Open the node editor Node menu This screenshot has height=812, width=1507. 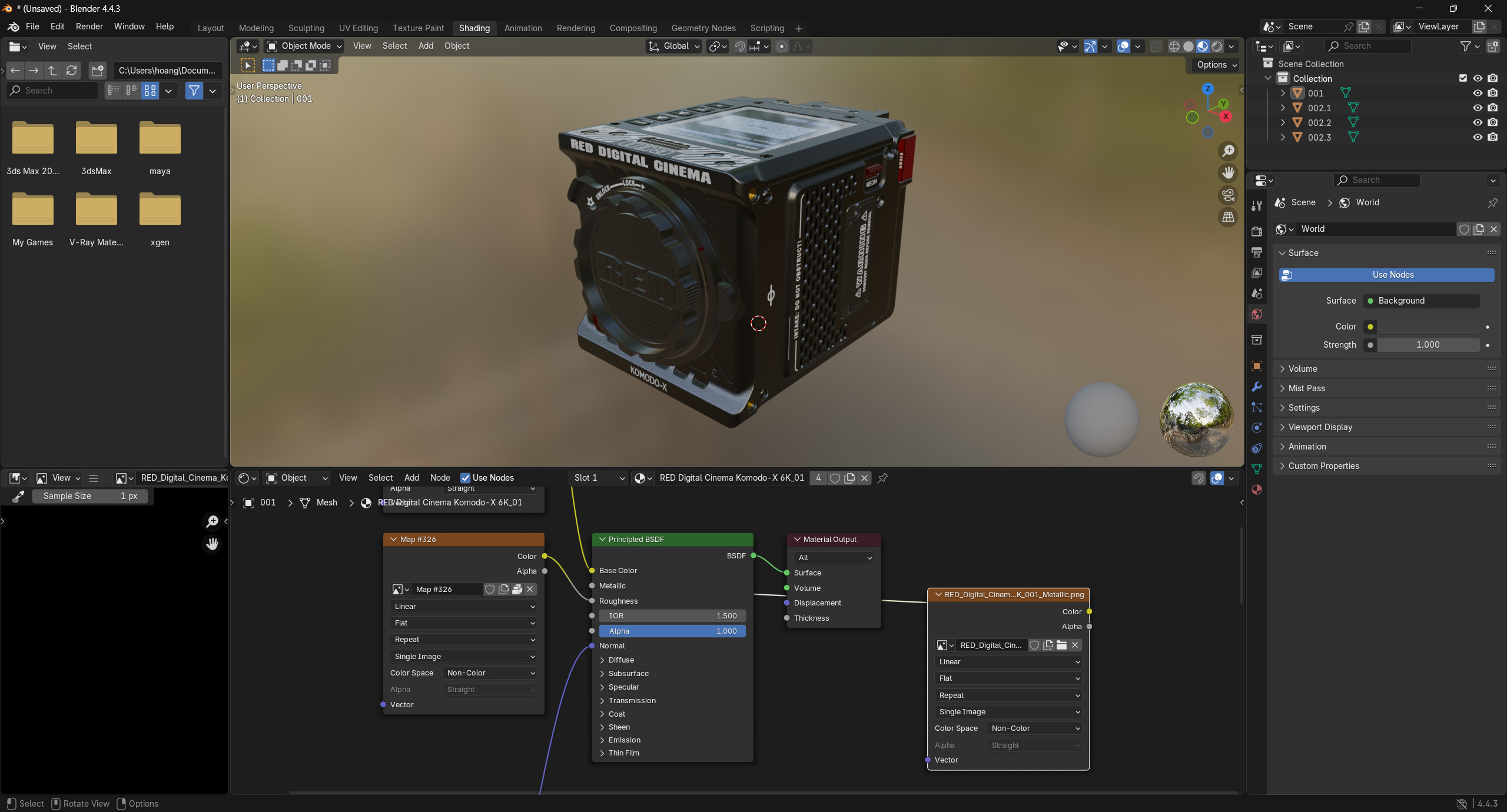(440, 478)
